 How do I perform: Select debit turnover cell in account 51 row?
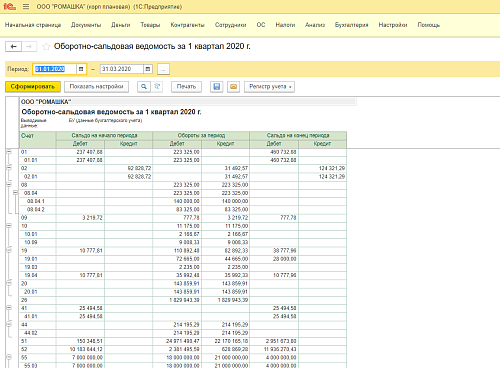[x=177, y=341]
